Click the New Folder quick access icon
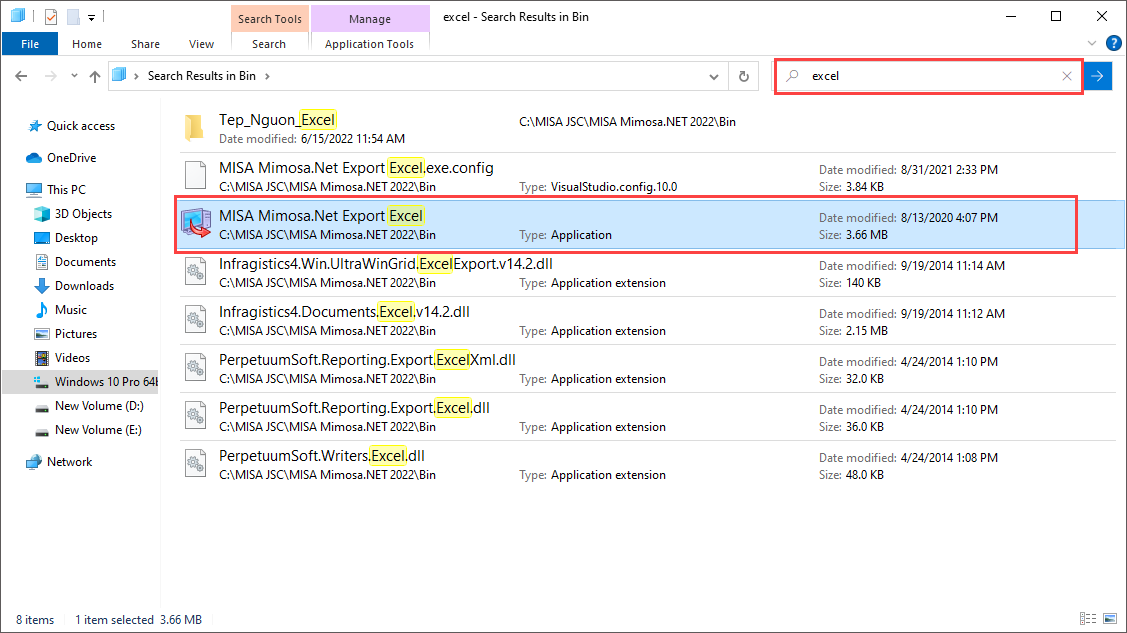Image resolution: width=1127 pixels, height=633 pixels. (73, 17)
